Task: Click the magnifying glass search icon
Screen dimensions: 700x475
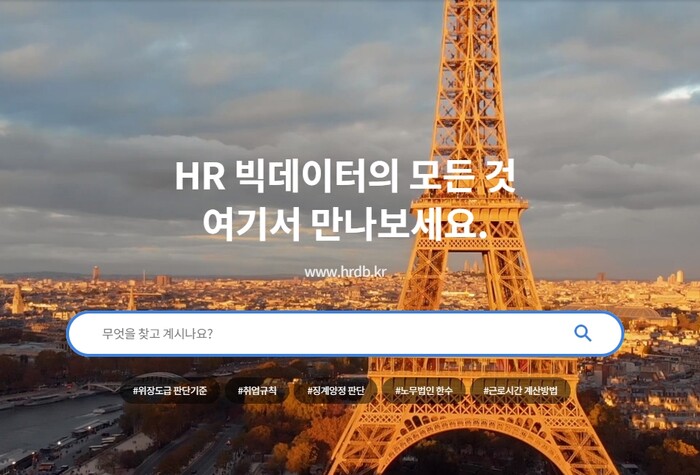Action: click(583, 333)
